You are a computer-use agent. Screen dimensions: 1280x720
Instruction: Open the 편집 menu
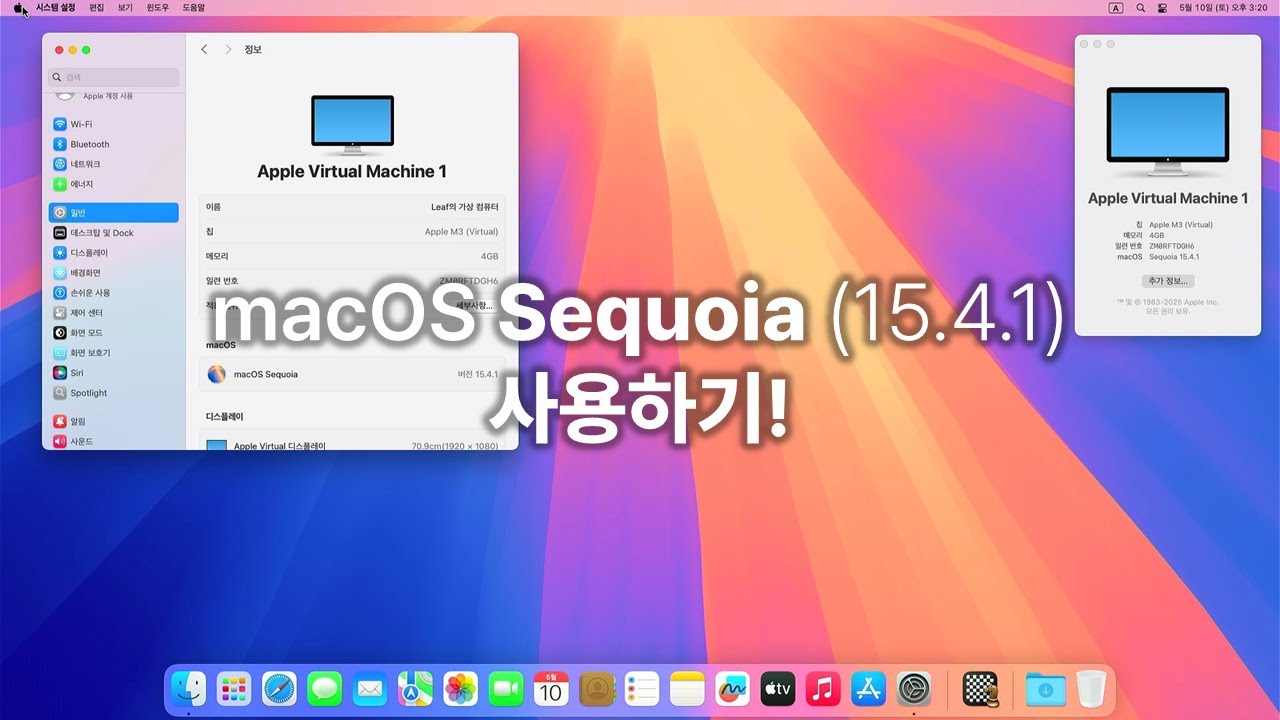coord(96,7)
